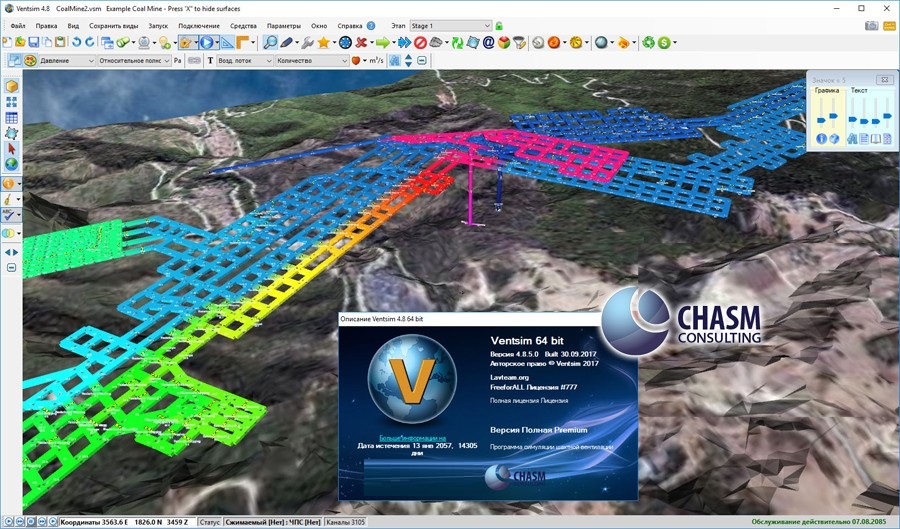
Task: Expand the arrow beside the red apple icon
Action: (x=364, y=60)
